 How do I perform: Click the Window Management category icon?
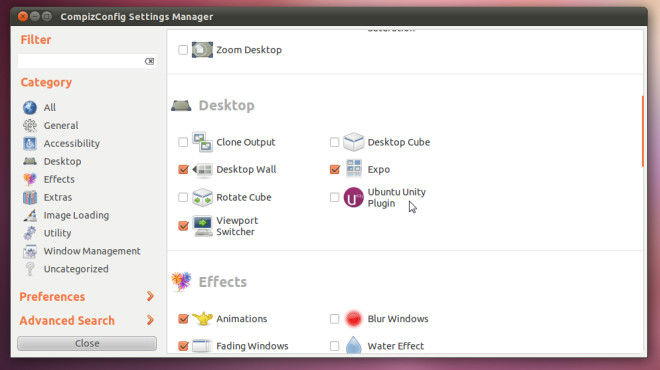point(29,251)
